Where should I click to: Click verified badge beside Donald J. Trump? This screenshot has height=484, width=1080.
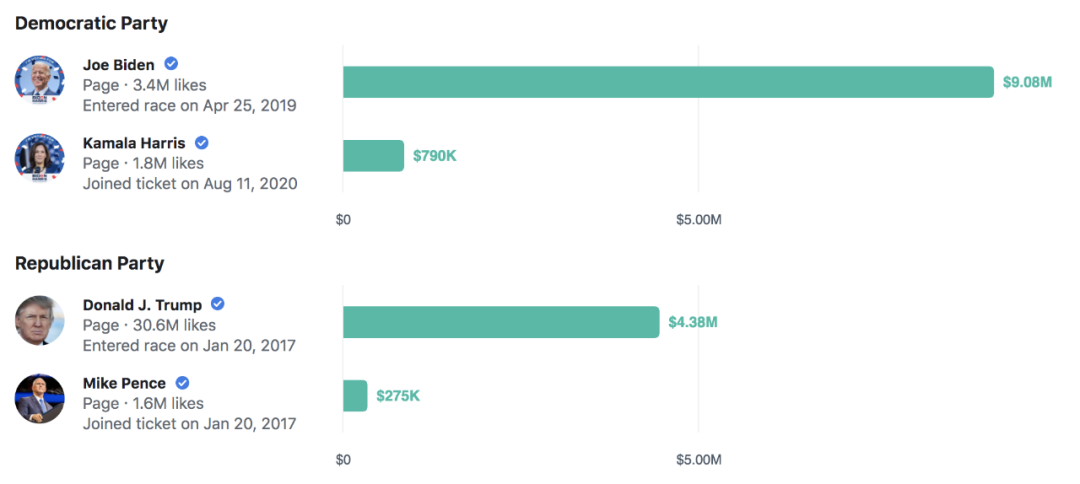[x=217, y=304]
